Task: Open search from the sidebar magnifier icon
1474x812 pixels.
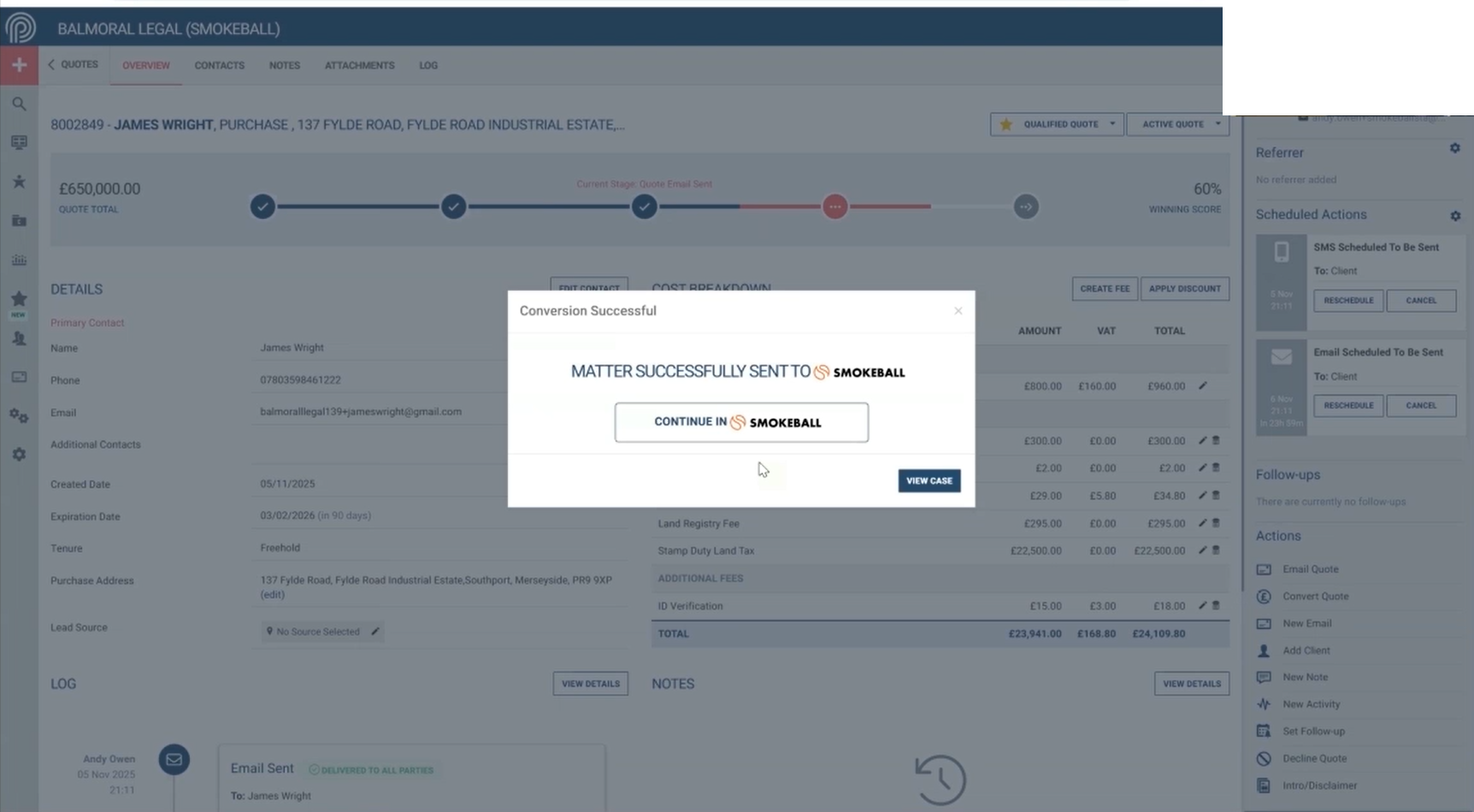Action: [19, 104]
